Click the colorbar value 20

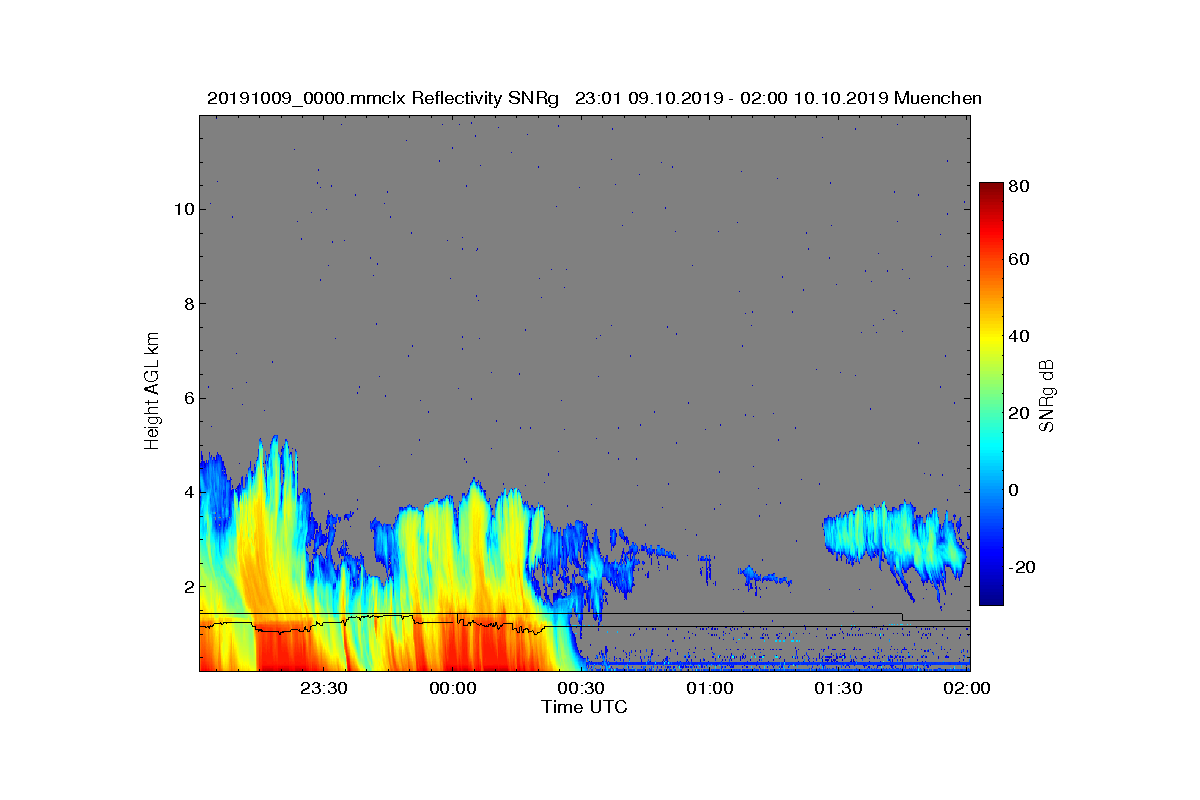click(x=1021, y=413)
